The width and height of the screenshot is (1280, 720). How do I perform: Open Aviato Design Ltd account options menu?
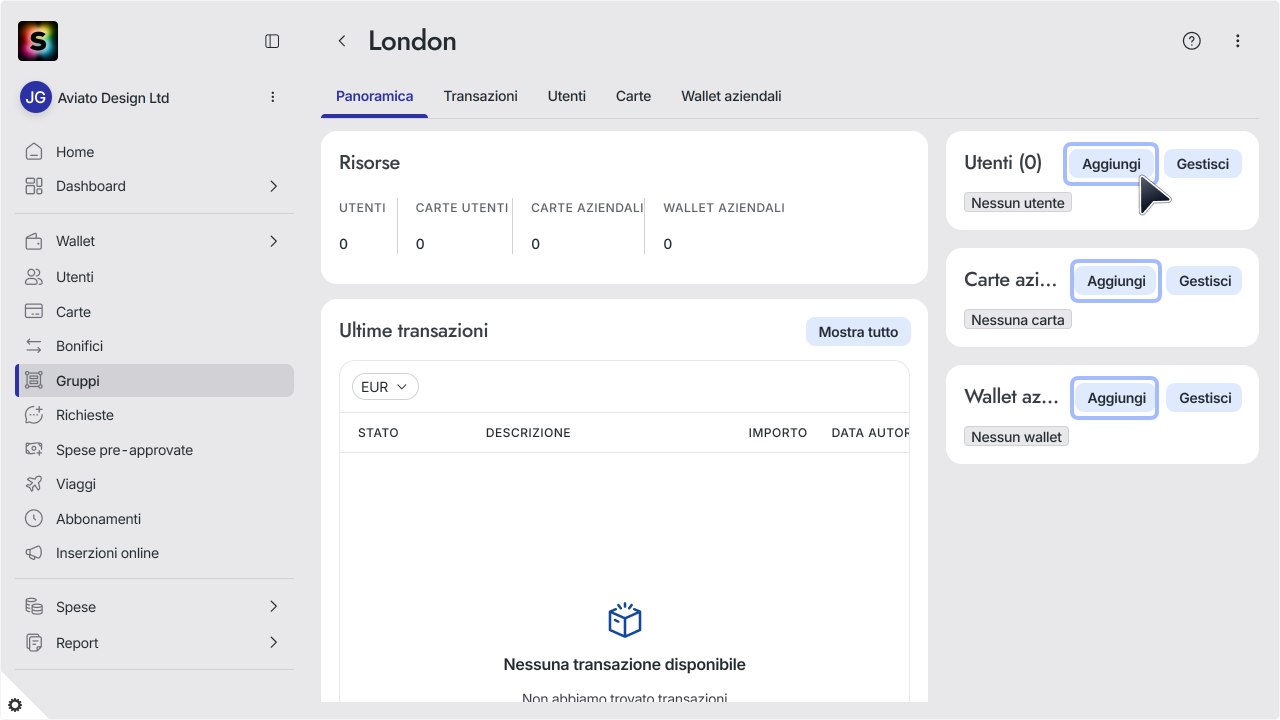click(x=273, y=97)
